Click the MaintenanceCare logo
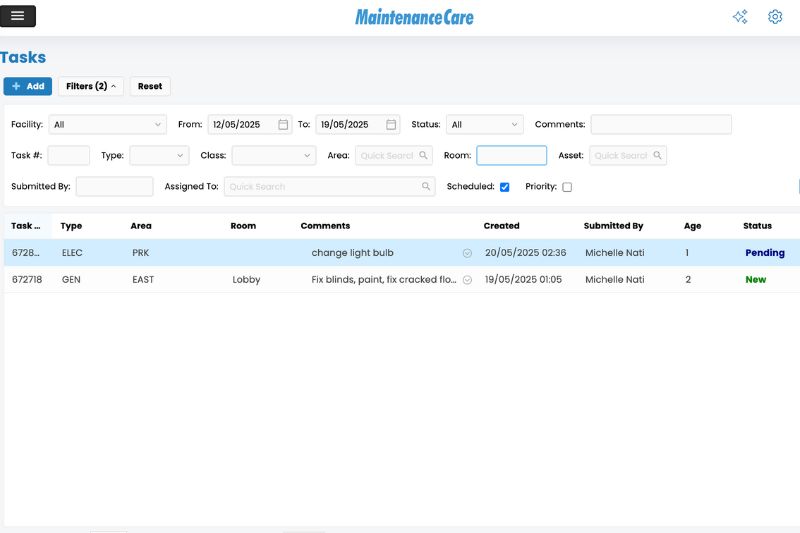 (x=414, y=17)
